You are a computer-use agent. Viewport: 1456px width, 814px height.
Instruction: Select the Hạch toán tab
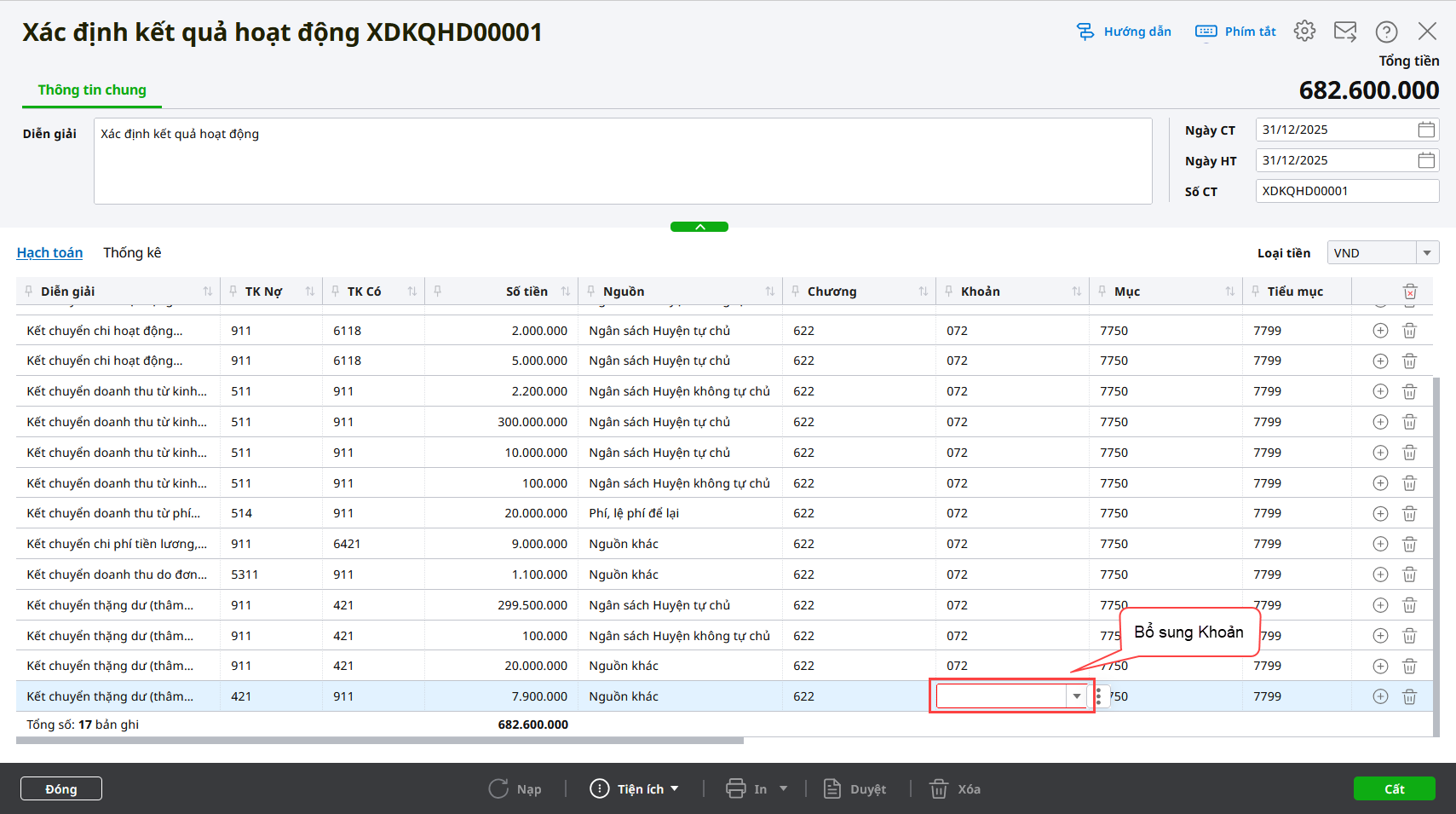point(49,253)
